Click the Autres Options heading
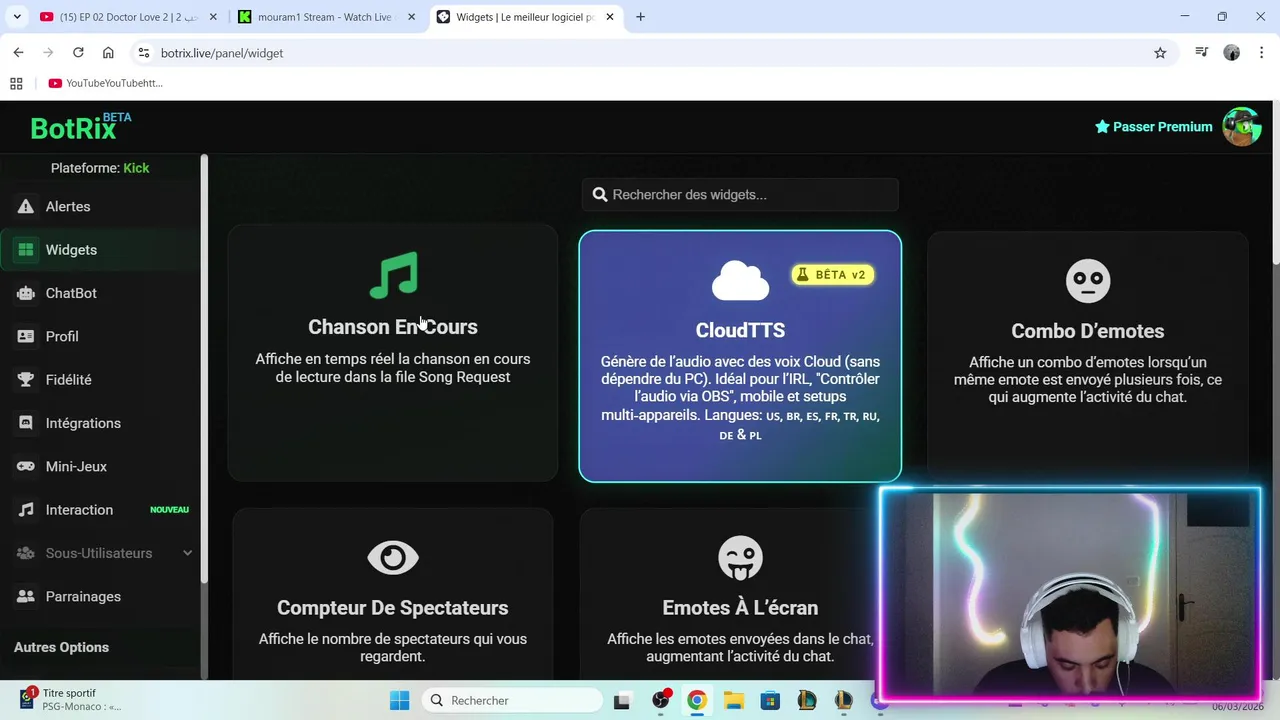Image resolution: width=1280 pixels, height=720 pixels. tap(61, 647)
